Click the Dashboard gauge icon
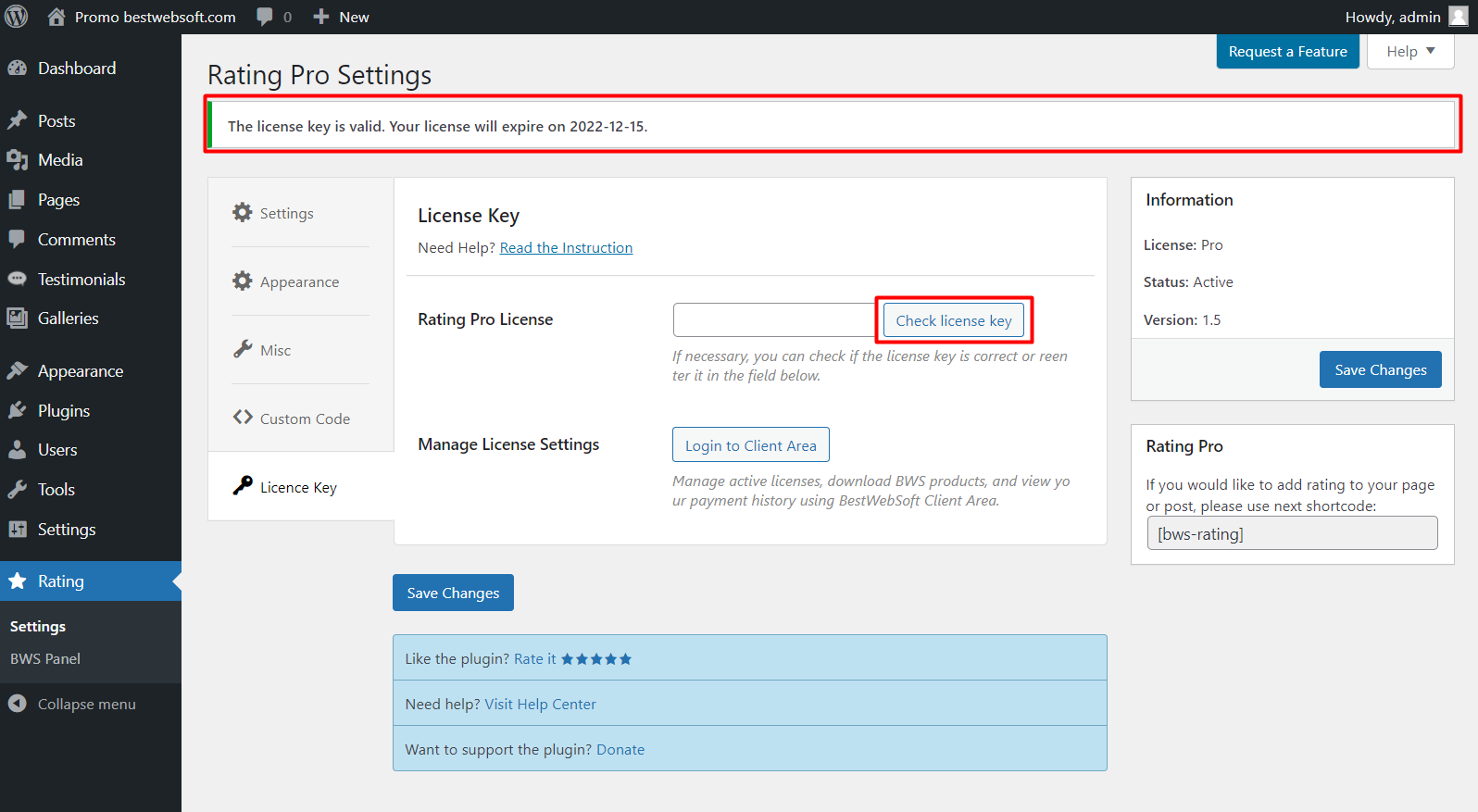This screenshot has height=812, width=1478. (17, 68)
